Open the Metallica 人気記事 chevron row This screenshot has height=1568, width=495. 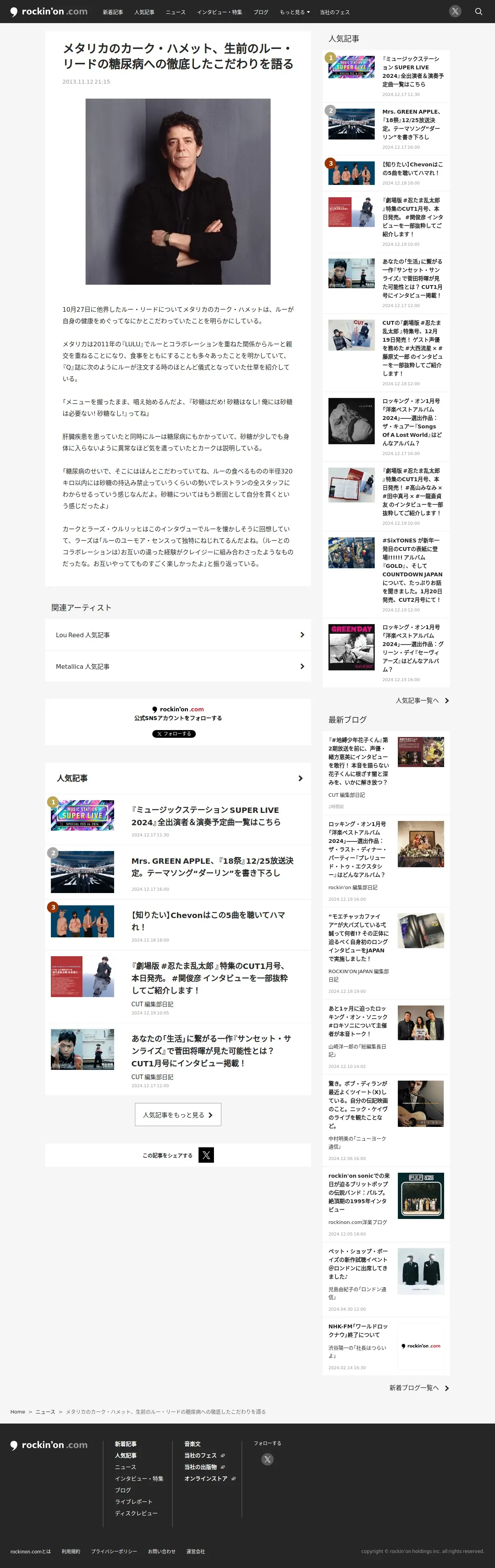(x=178, y=666)
